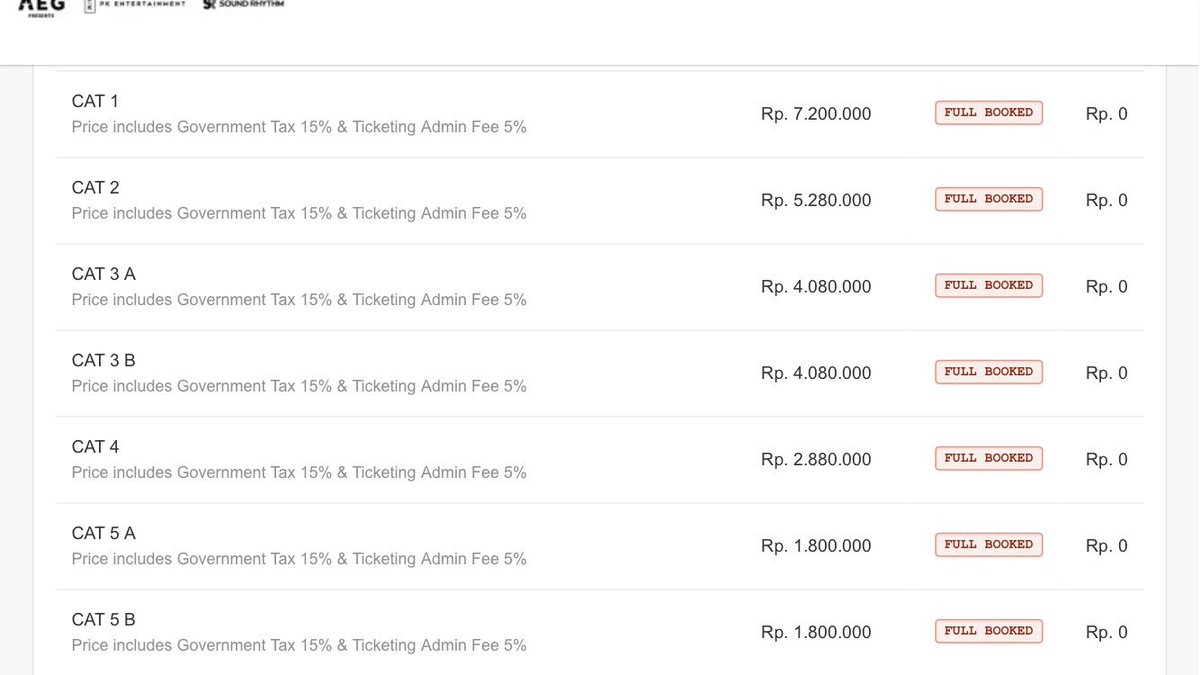The width and height of the screenshot is (1200, 675).
Task: Click CAT 4 Full Booked badge
Action: 989,459
